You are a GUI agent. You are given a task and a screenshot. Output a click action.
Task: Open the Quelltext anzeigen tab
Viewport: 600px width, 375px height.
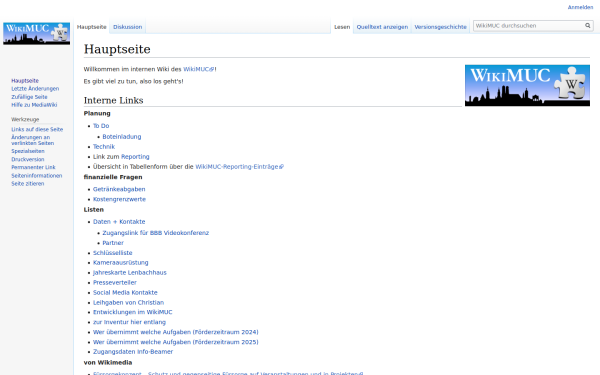point(382,27)
